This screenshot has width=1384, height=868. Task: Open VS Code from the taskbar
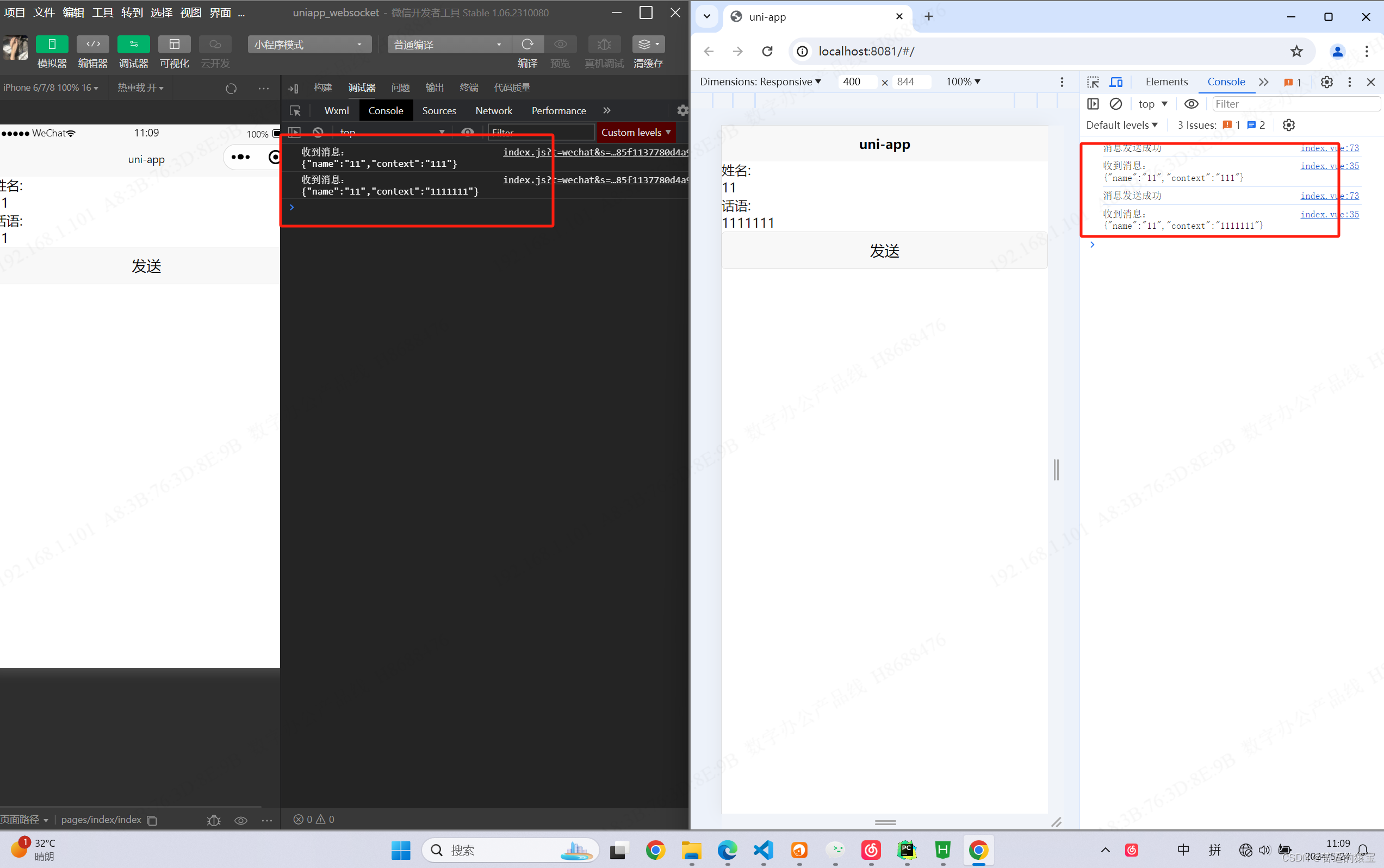click(x=763, y=850)
